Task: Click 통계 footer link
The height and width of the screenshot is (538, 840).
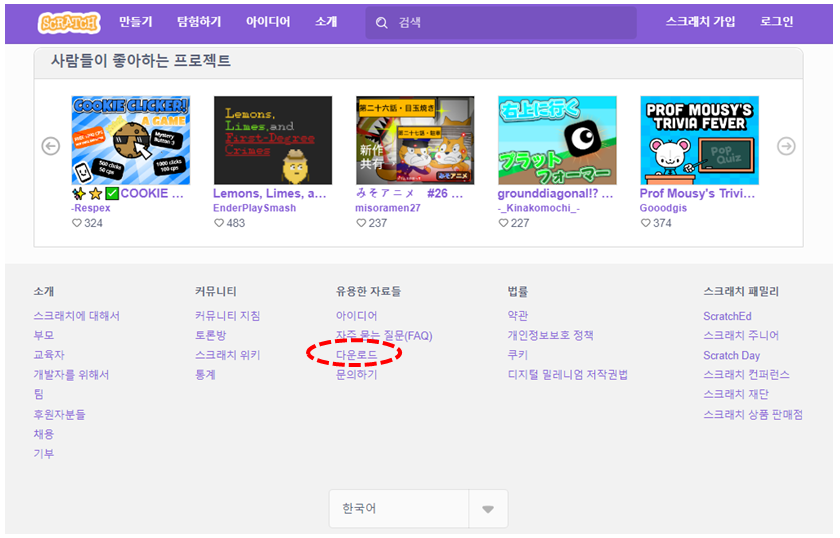Action: (205, 375)
